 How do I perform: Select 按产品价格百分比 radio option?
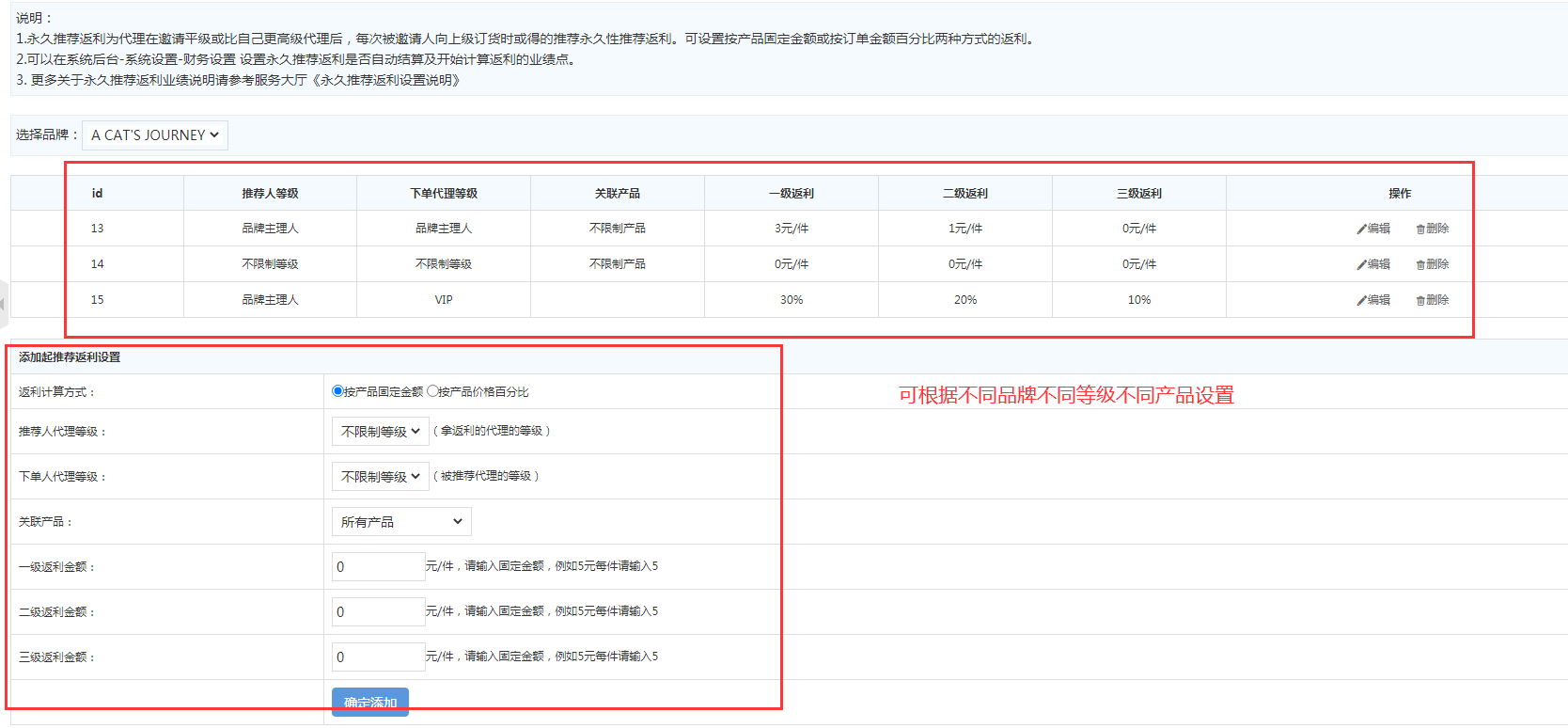pos(432,391)
